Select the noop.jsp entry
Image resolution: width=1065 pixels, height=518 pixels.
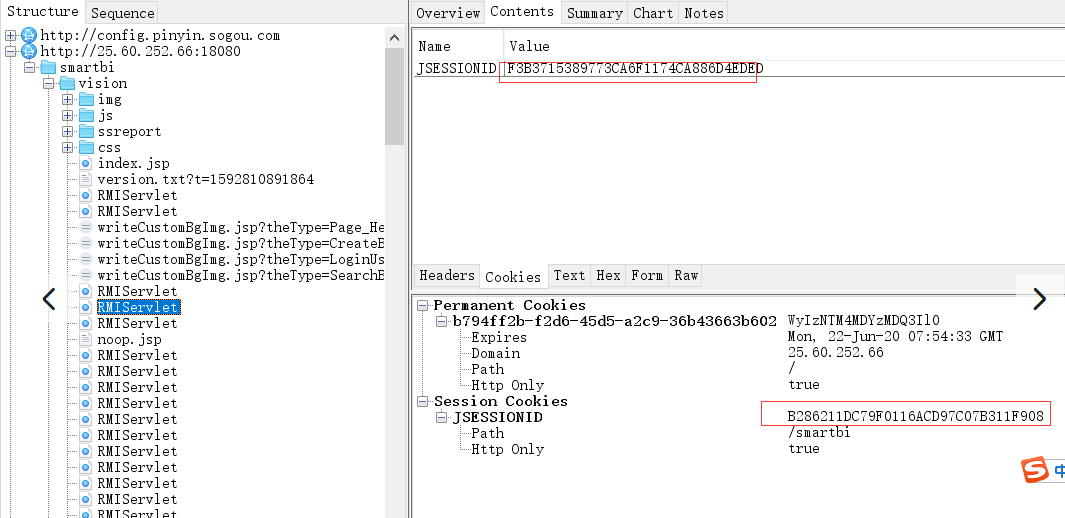[130, 339]
